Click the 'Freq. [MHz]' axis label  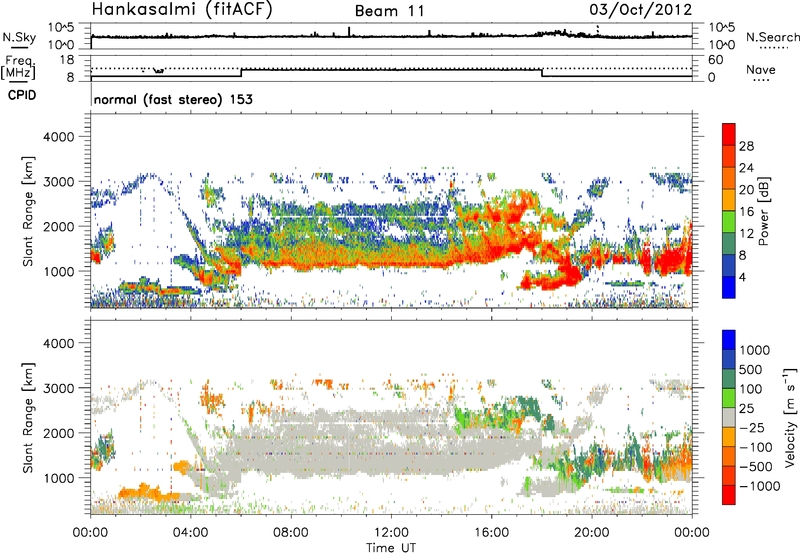18,68
